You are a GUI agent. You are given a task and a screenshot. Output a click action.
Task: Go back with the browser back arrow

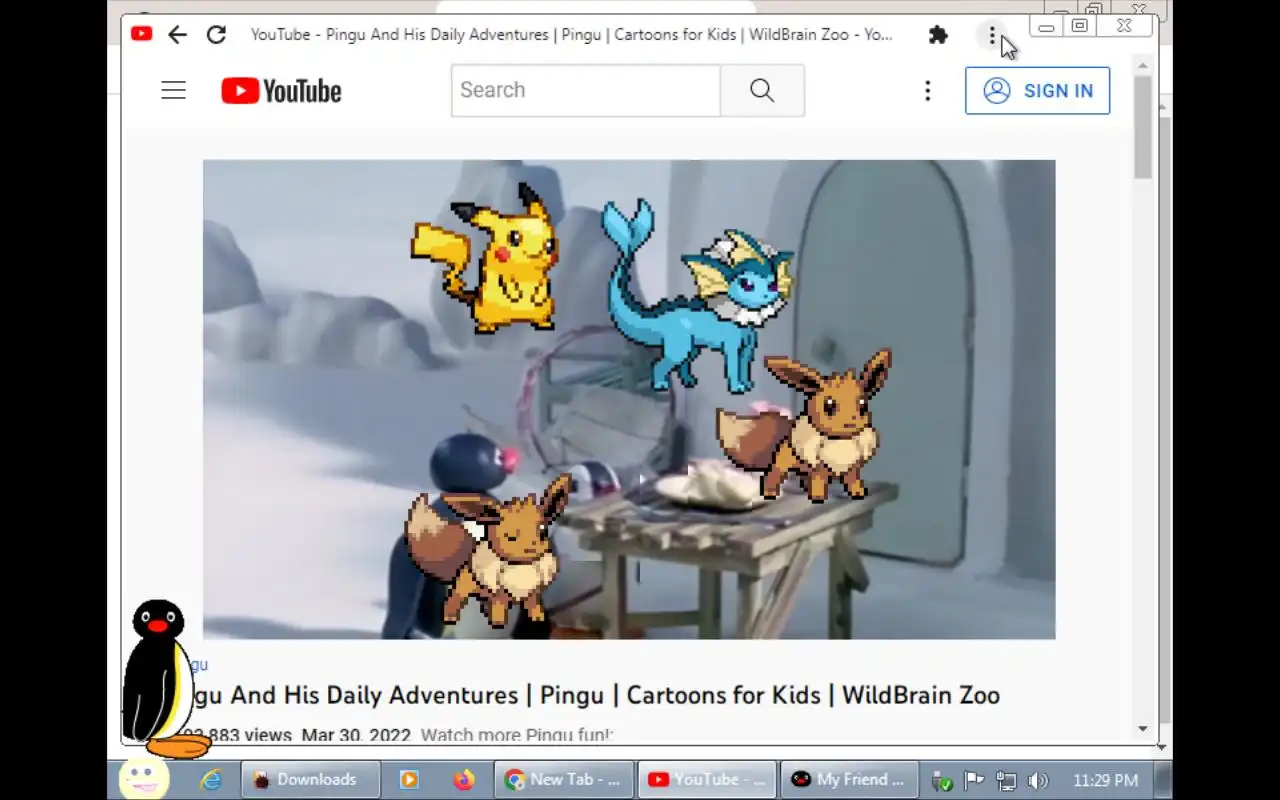(177, 35)
